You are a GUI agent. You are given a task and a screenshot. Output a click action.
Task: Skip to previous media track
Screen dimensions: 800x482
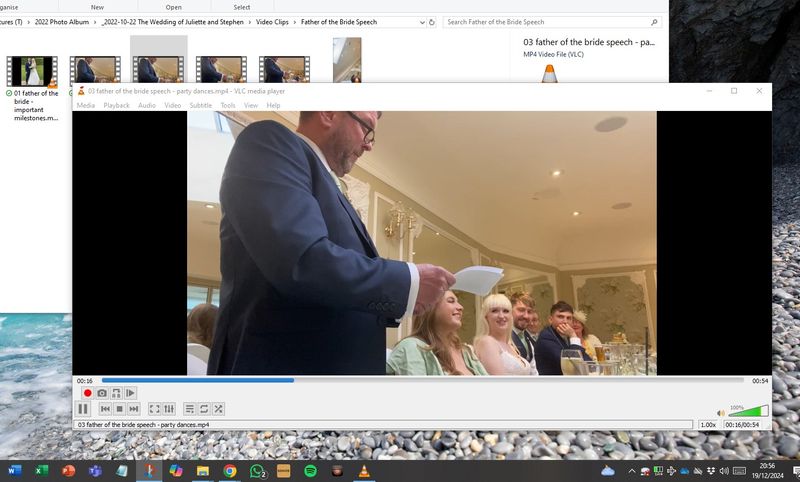click(105, 409)
